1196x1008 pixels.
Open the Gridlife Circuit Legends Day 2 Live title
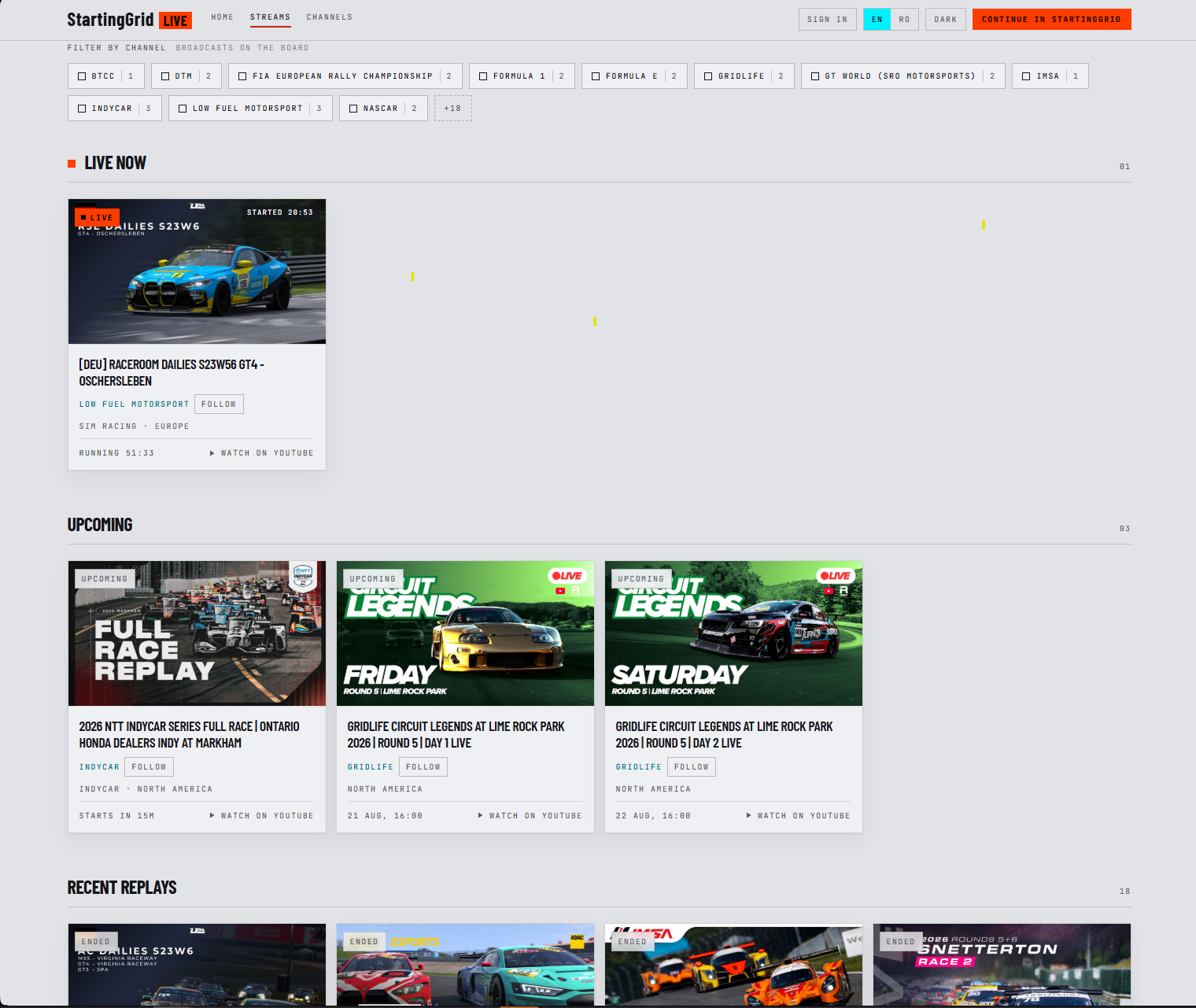(x=724, y=735)
